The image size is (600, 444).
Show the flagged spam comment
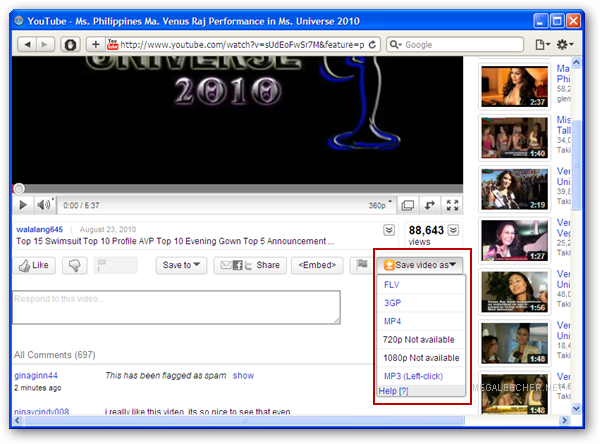(x=243, y=375)
